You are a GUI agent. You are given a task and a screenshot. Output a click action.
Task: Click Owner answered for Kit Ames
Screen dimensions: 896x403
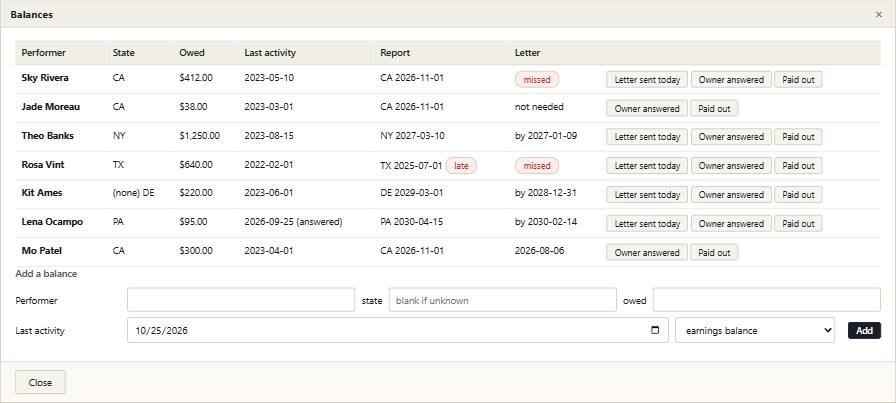(x=731, y=194)
